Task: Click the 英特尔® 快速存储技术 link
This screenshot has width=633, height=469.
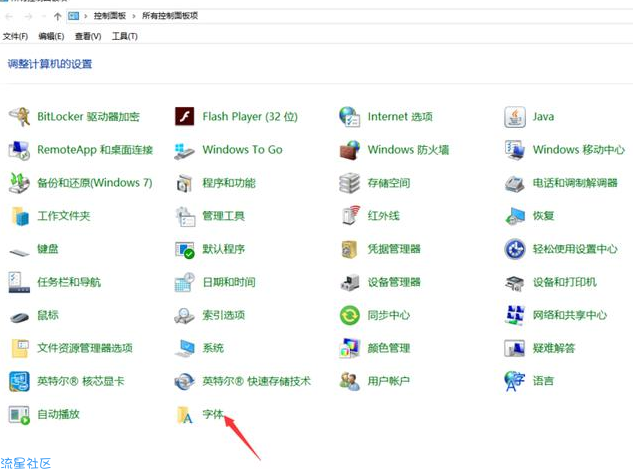Action: pyautogui.click(x=257, y=381)
